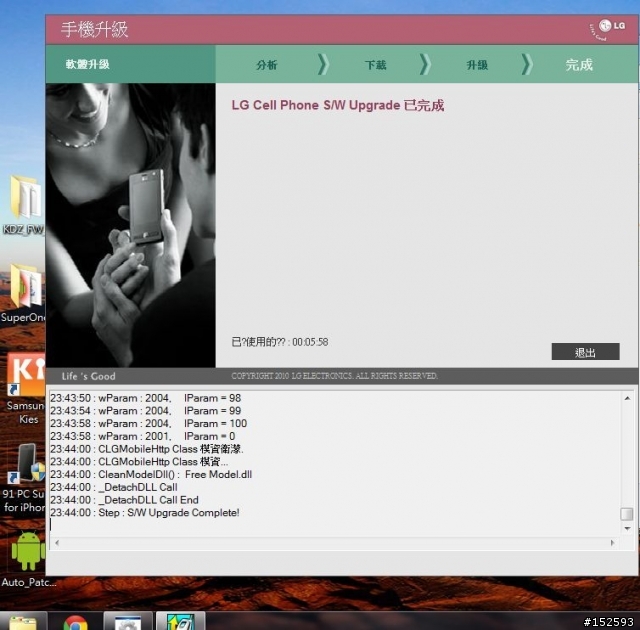The height and width of the screenshot is (630, 640).
Task: Select the 分析 step tab
Action: (x=267, y=65)
